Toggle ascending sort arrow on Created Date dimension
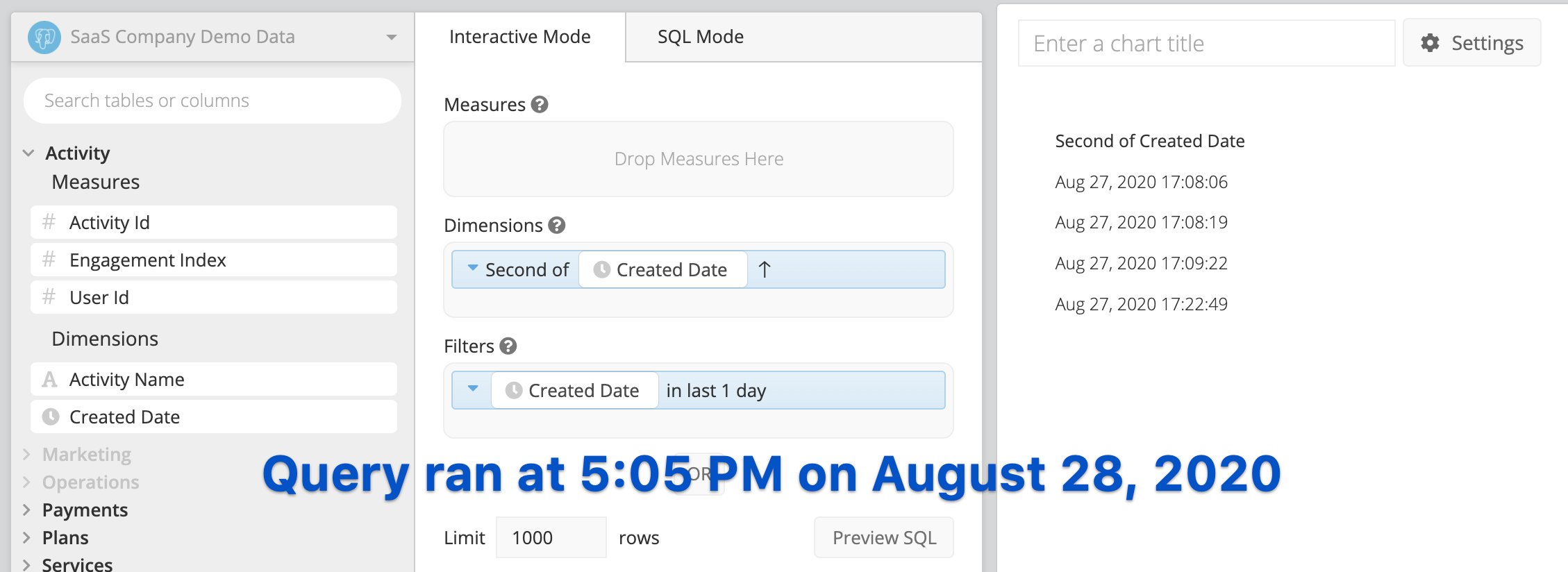1568x572 pixels. [765, 269]
